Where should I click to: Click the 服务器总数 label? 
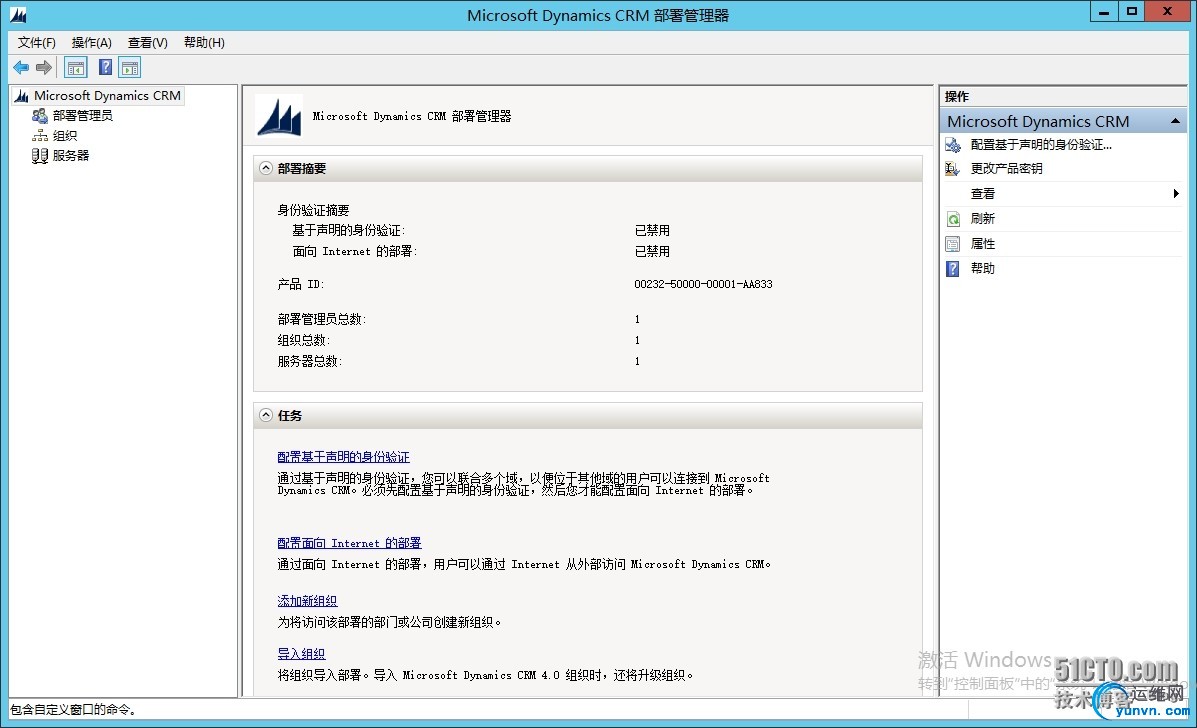pos(309,361)
